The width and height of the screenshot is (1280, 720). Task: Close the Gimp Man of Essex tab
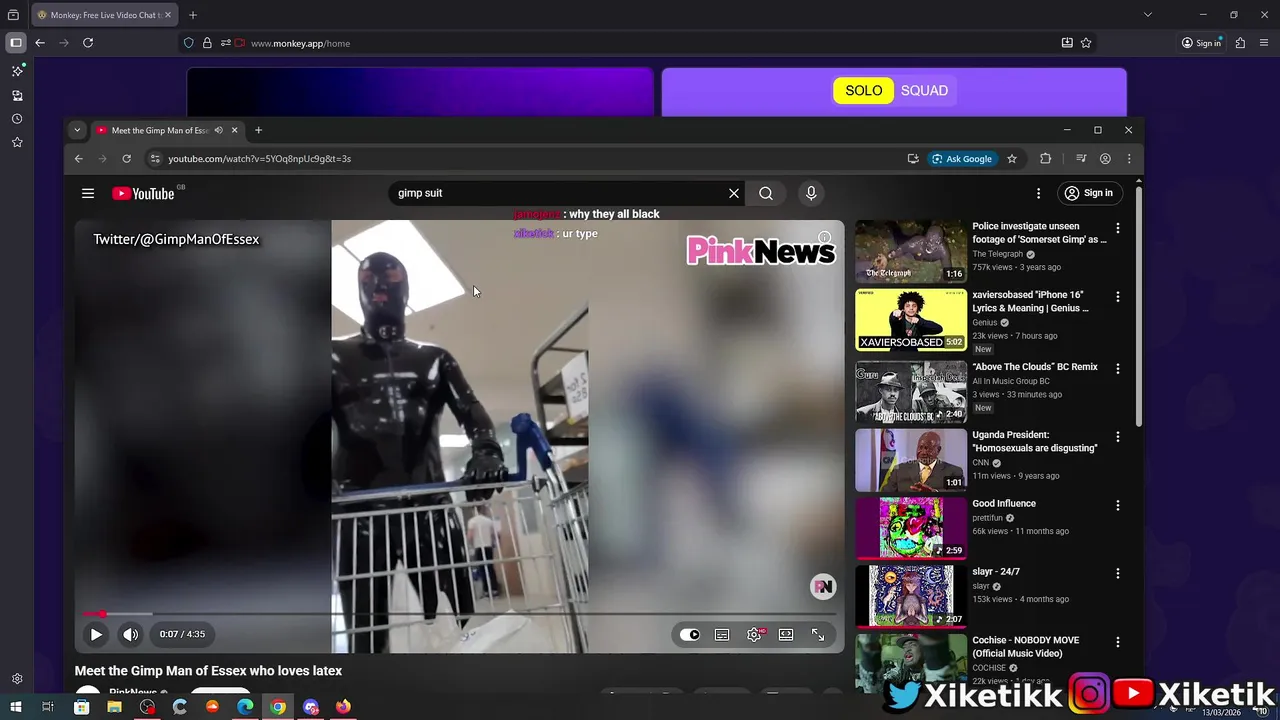tap(235, 130)
